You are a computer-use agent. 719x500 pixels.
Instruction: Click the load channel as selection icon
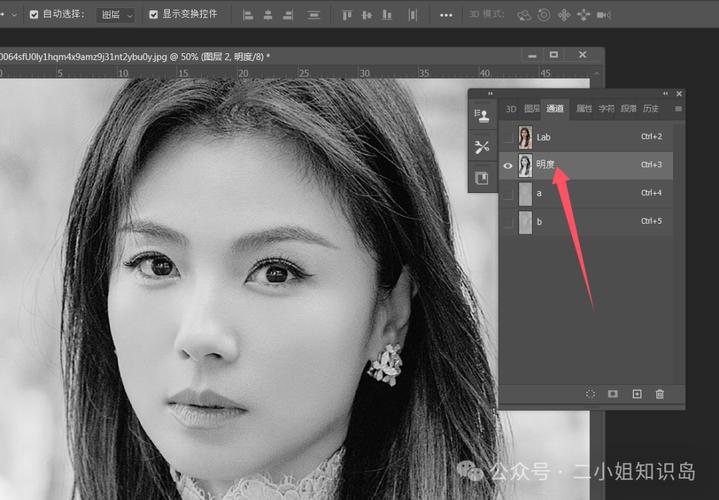coord(590,394)
